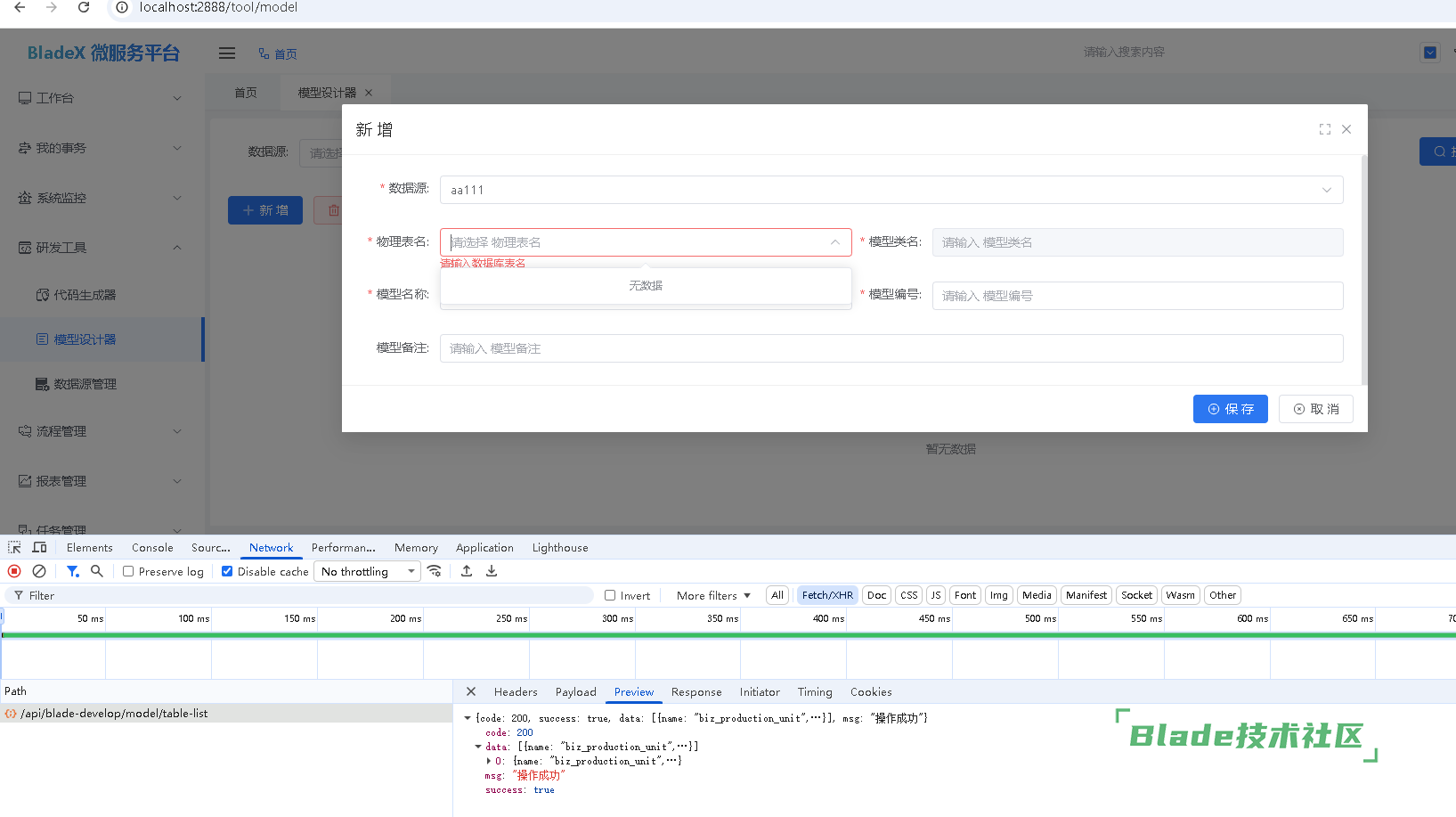Uncheck the Disable cache checkbox
This screenshot has height=817, width=1456.
tap(227, 572)
